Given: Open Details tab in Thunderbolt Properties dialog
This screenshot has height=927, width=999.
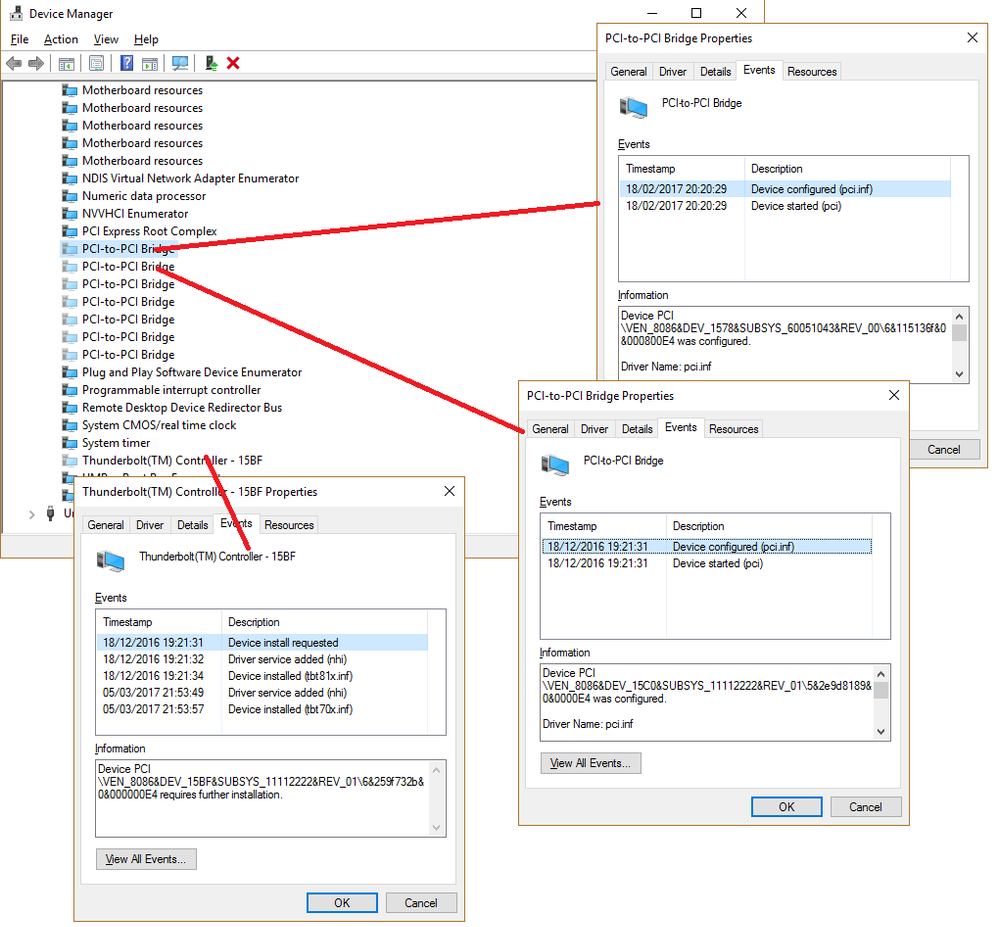Looking at the screenshot, I should pyautogui.click(x=192, y=525).
